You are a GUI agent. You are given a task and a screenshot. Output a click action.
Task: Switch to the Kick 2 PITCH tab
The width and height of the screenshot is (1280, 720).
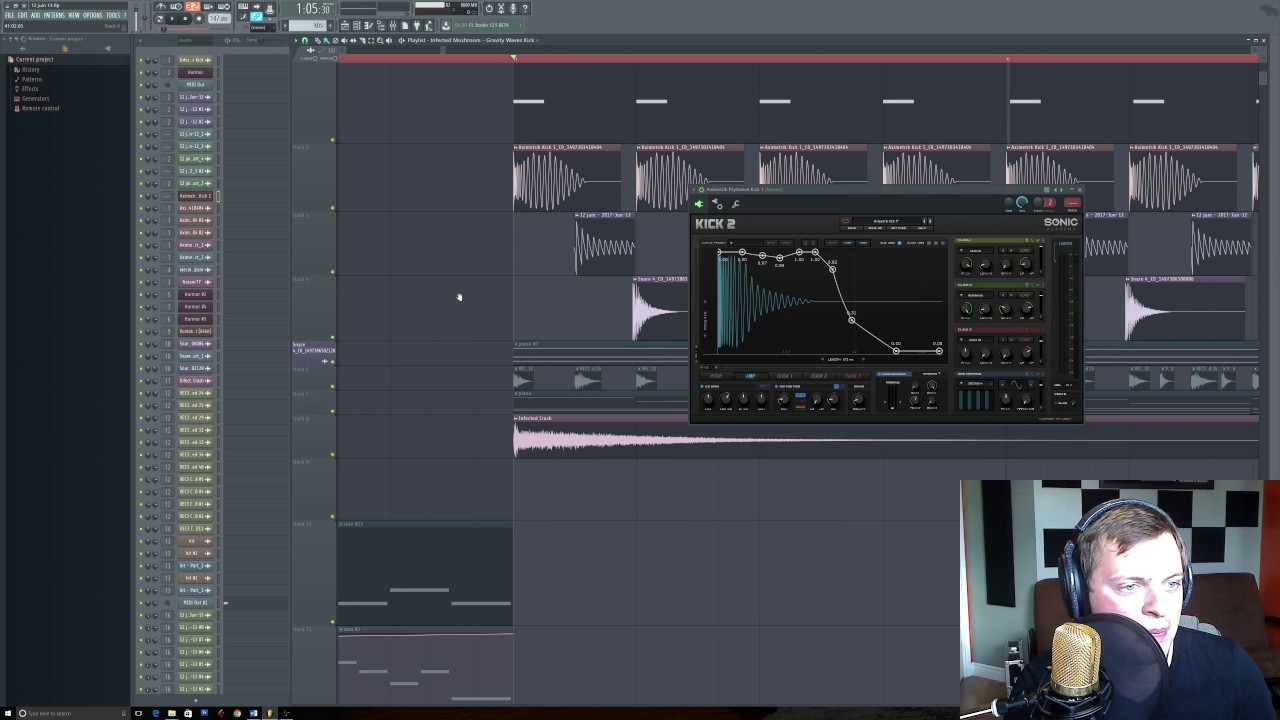click(716, 376)
